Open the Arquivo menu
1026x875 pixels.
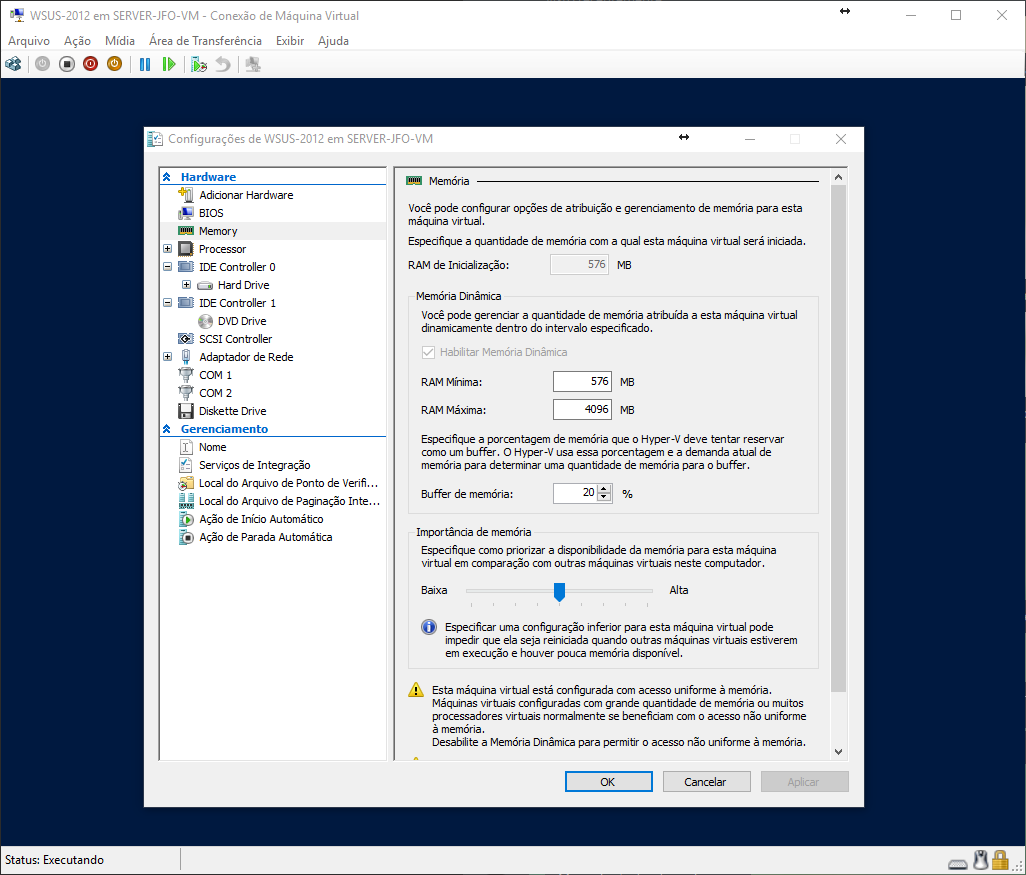click(29, 41)
